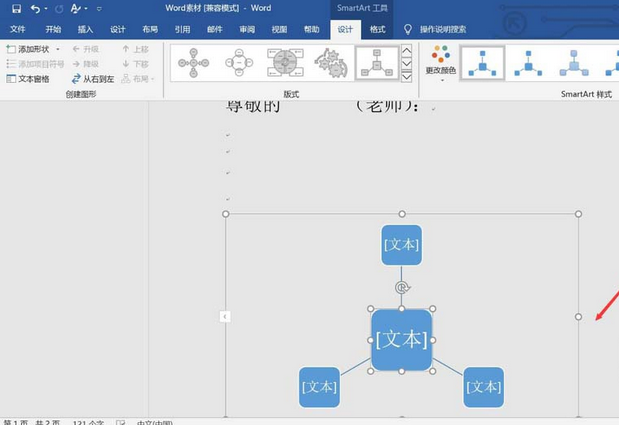This screenshot has width=619, height=425.
Task: Open the 视图 tab
Action: tap(279, 29)
